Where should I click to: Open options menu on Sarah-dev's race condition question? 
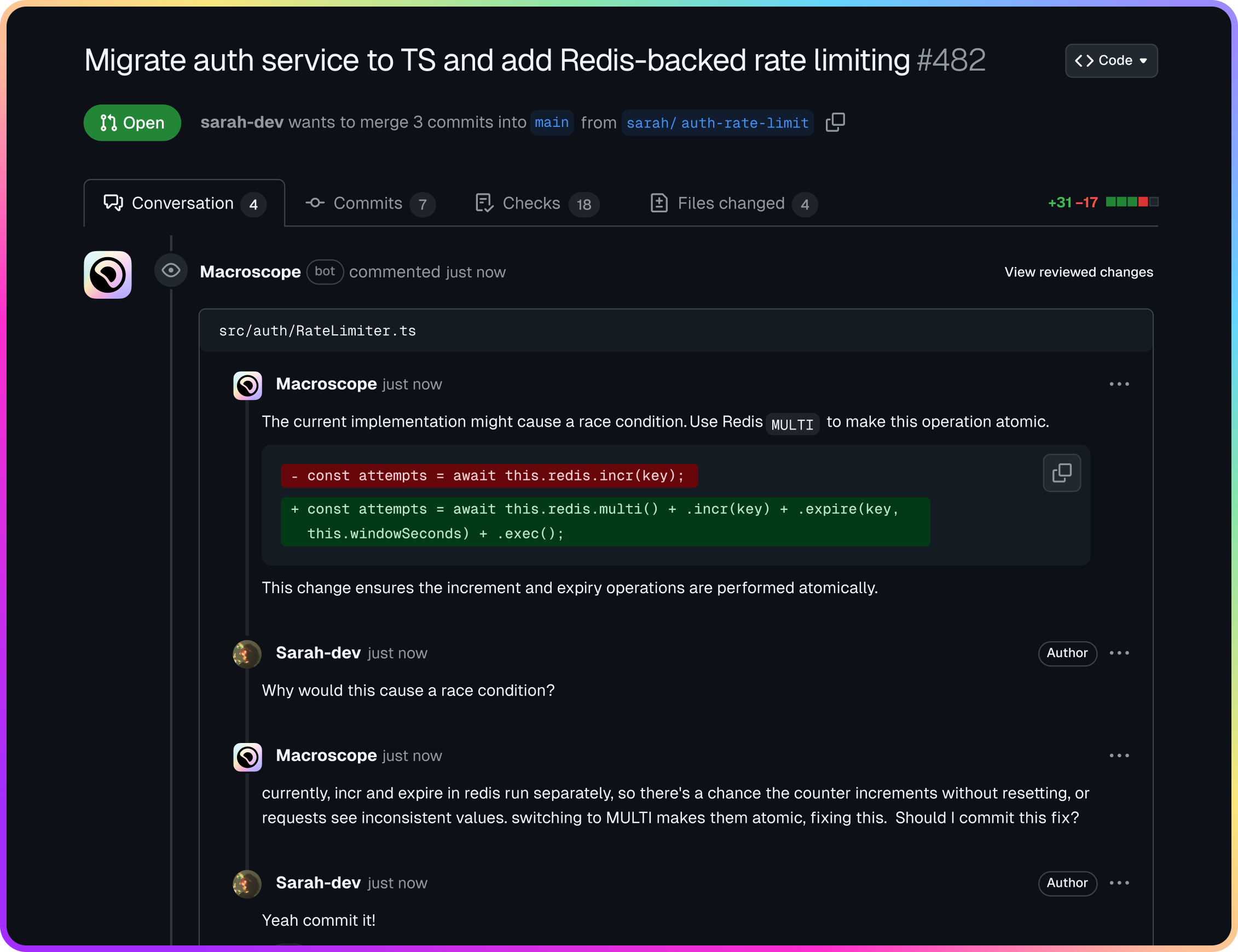[1119, 653]
